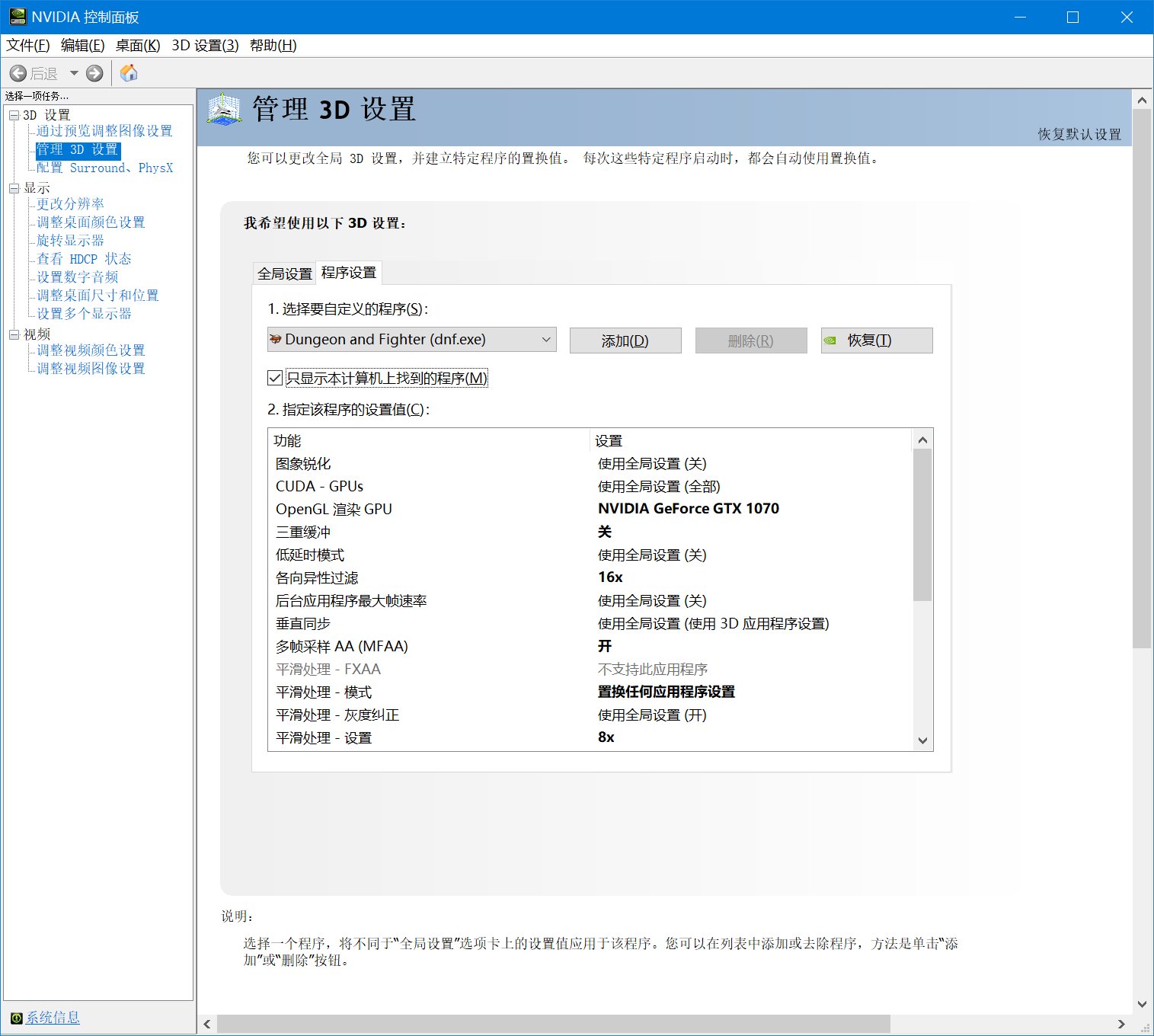The width and height of the screenshot is (1154, 1036).
Task: Select the 平滑处理 - 灰度纠正 row
Action: coord(590,715)
